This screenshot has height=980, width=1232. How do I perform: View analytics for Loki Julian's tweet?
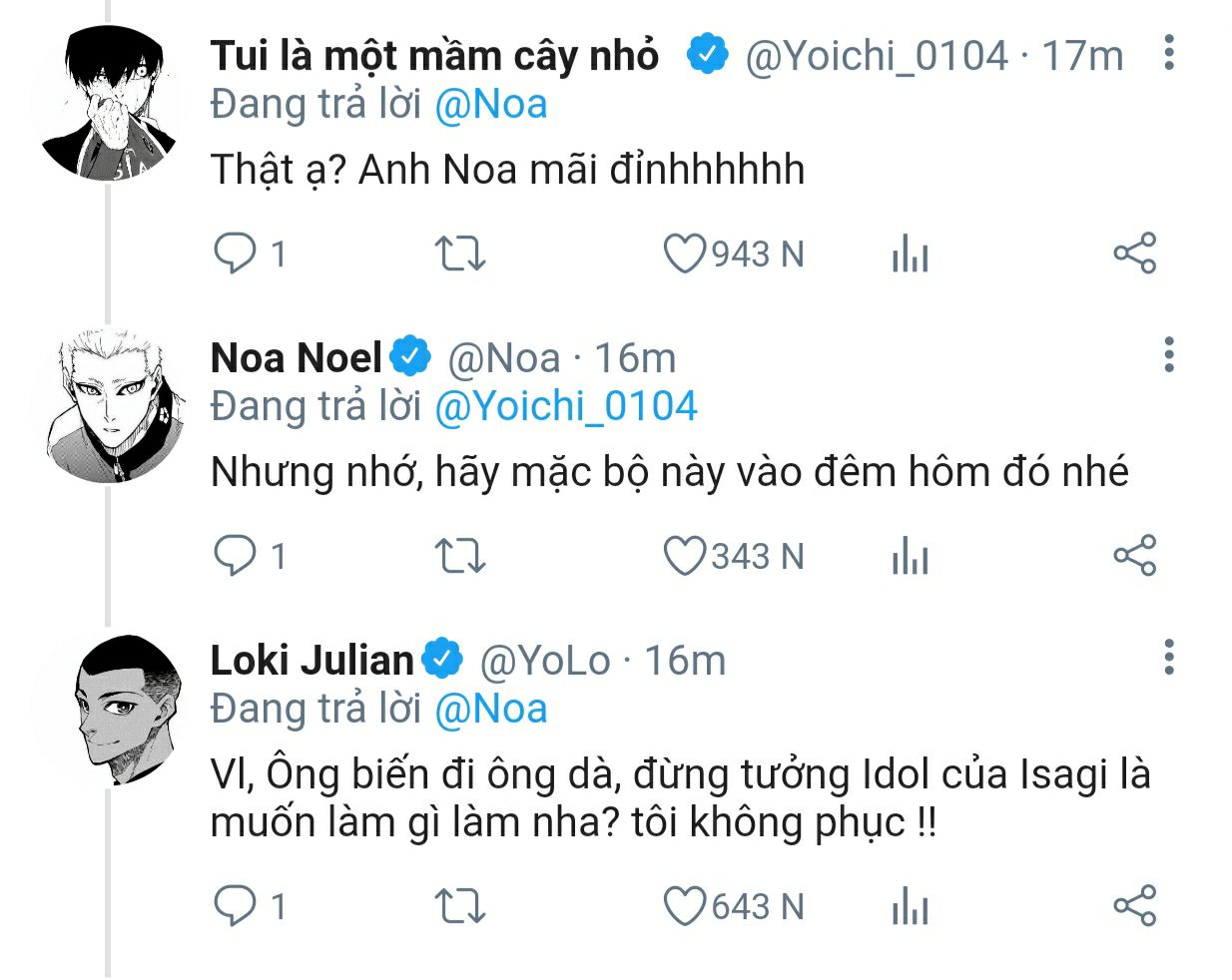point(910,907)
